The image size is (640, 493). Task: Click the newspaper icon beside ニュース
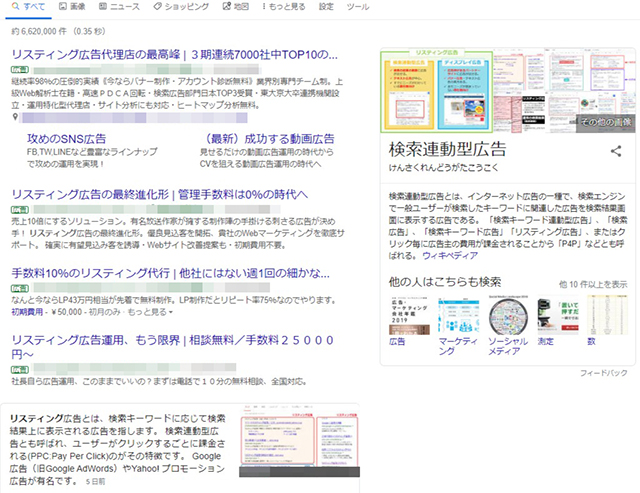point(103,6)
